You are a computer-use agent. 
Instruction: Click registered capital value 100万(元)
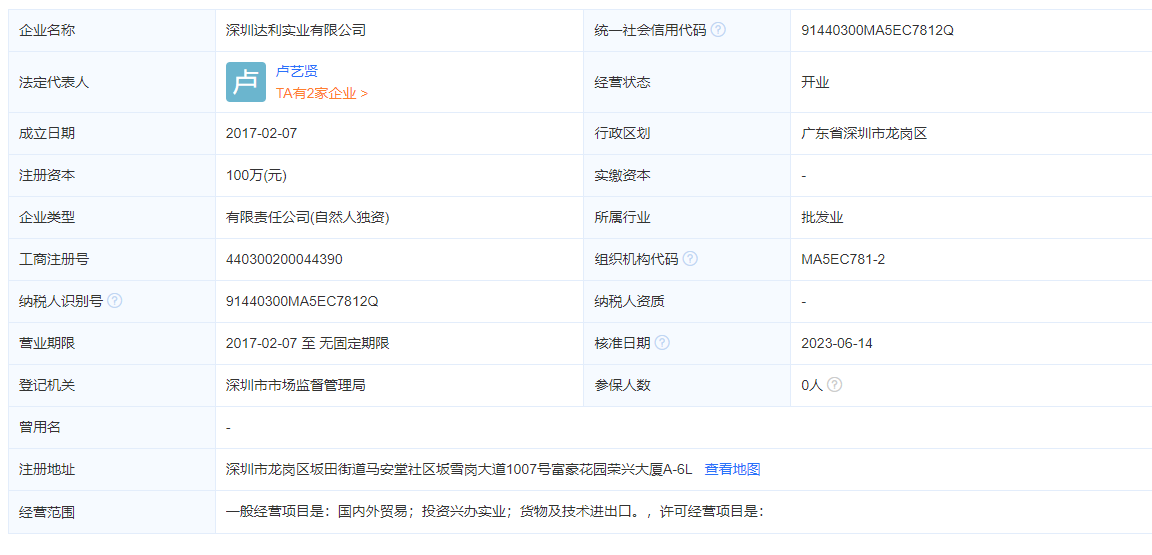[x=257, y=175]
